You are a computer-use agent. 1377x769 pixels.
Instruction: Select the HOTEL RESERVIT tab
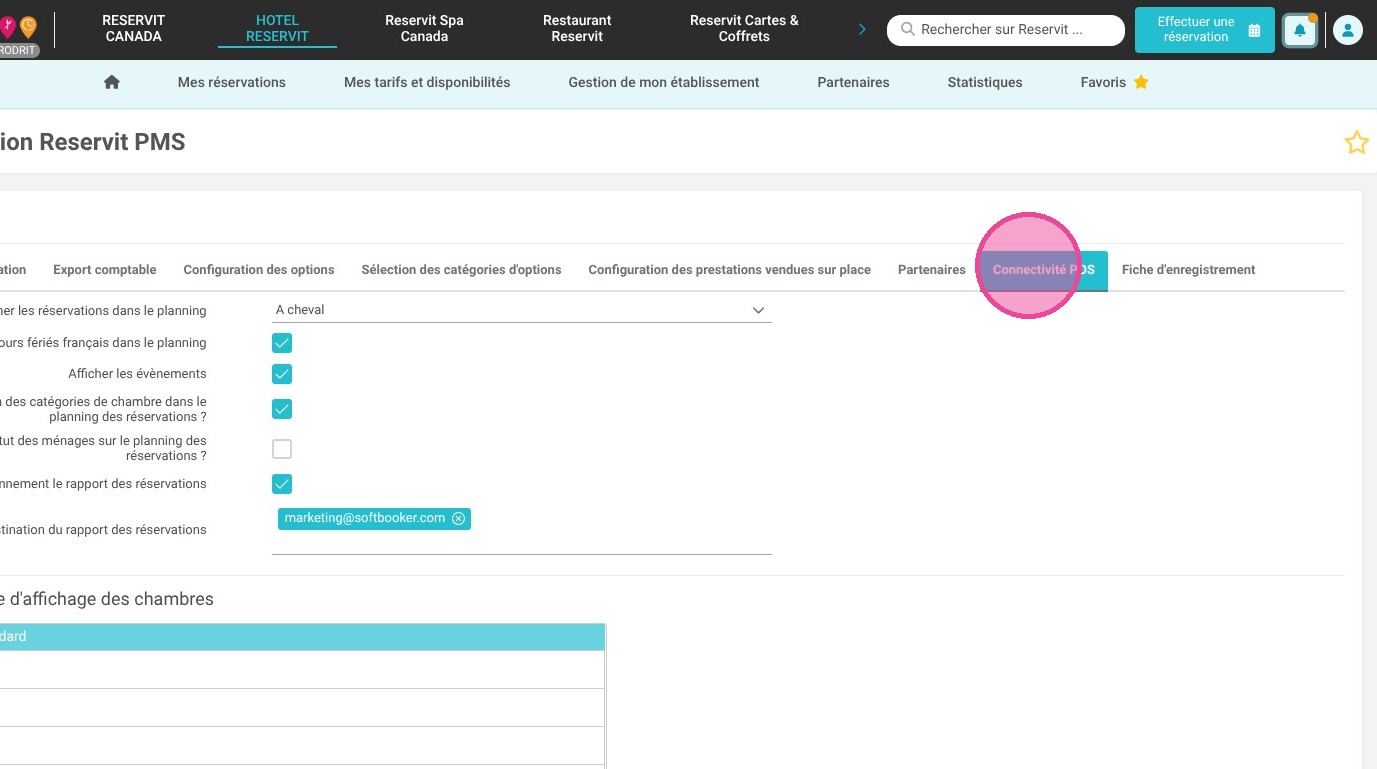tap(277, 28)
